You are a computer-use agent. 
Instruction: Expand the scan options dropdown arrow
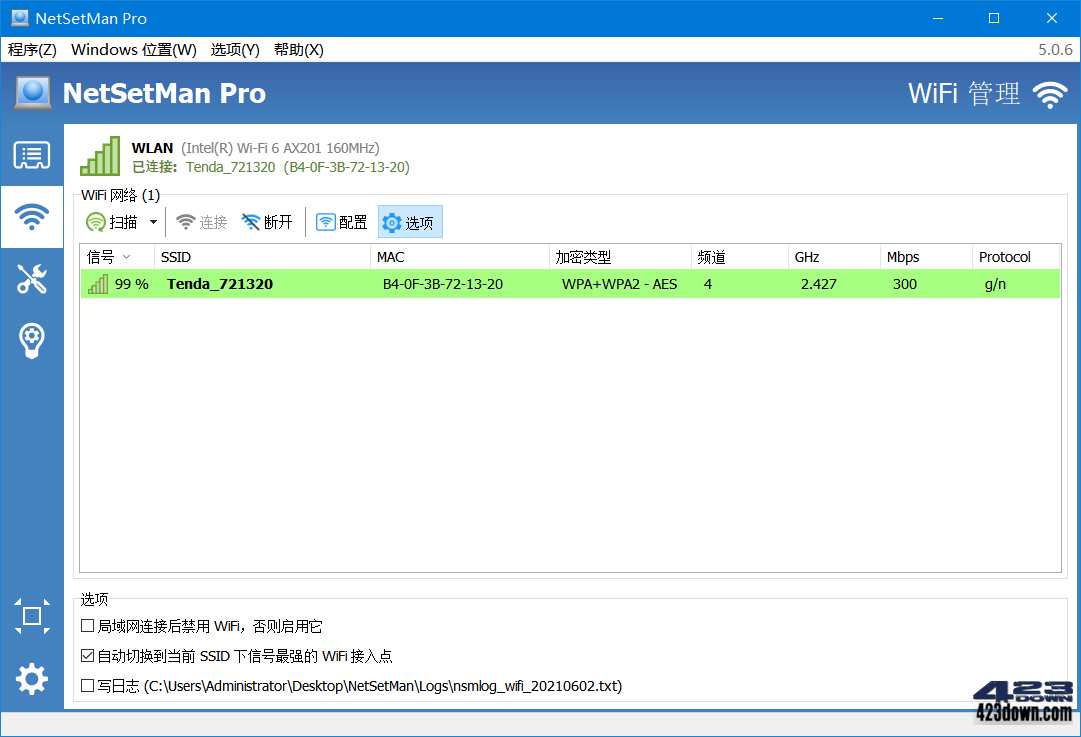pos(154,221)
